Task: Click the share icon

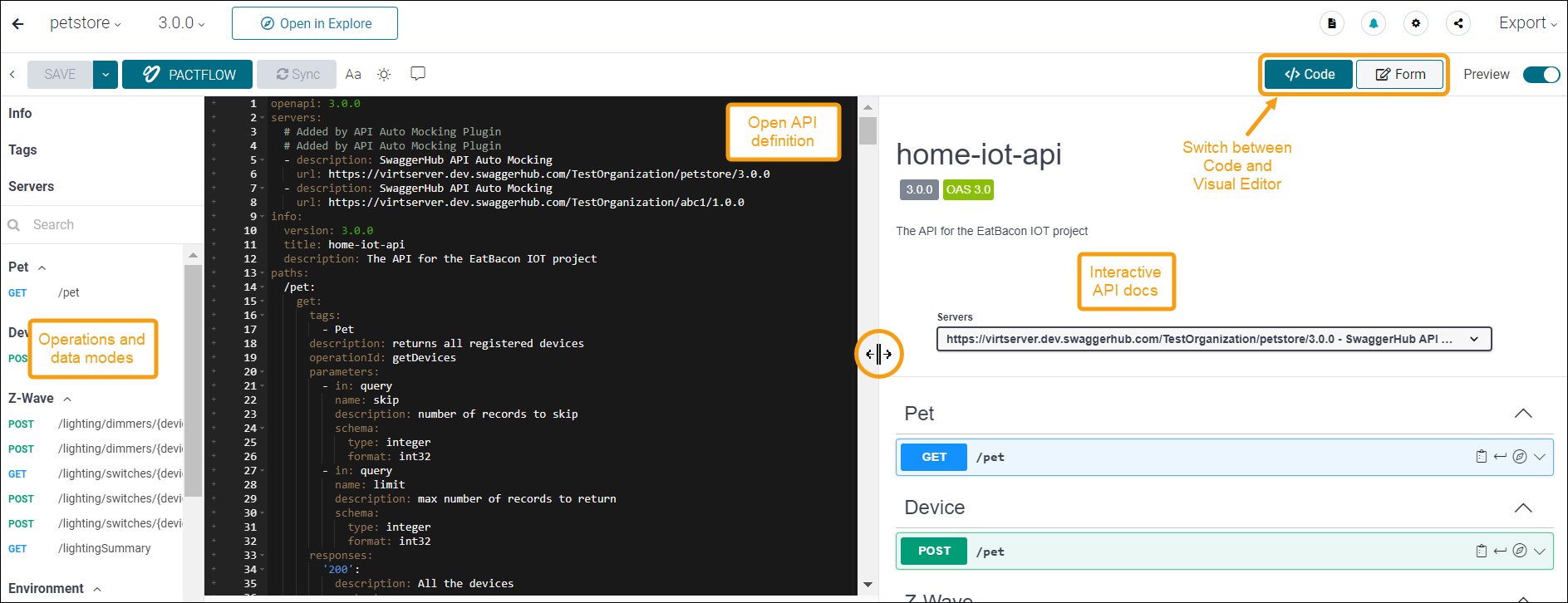Action: [1458, 23]
